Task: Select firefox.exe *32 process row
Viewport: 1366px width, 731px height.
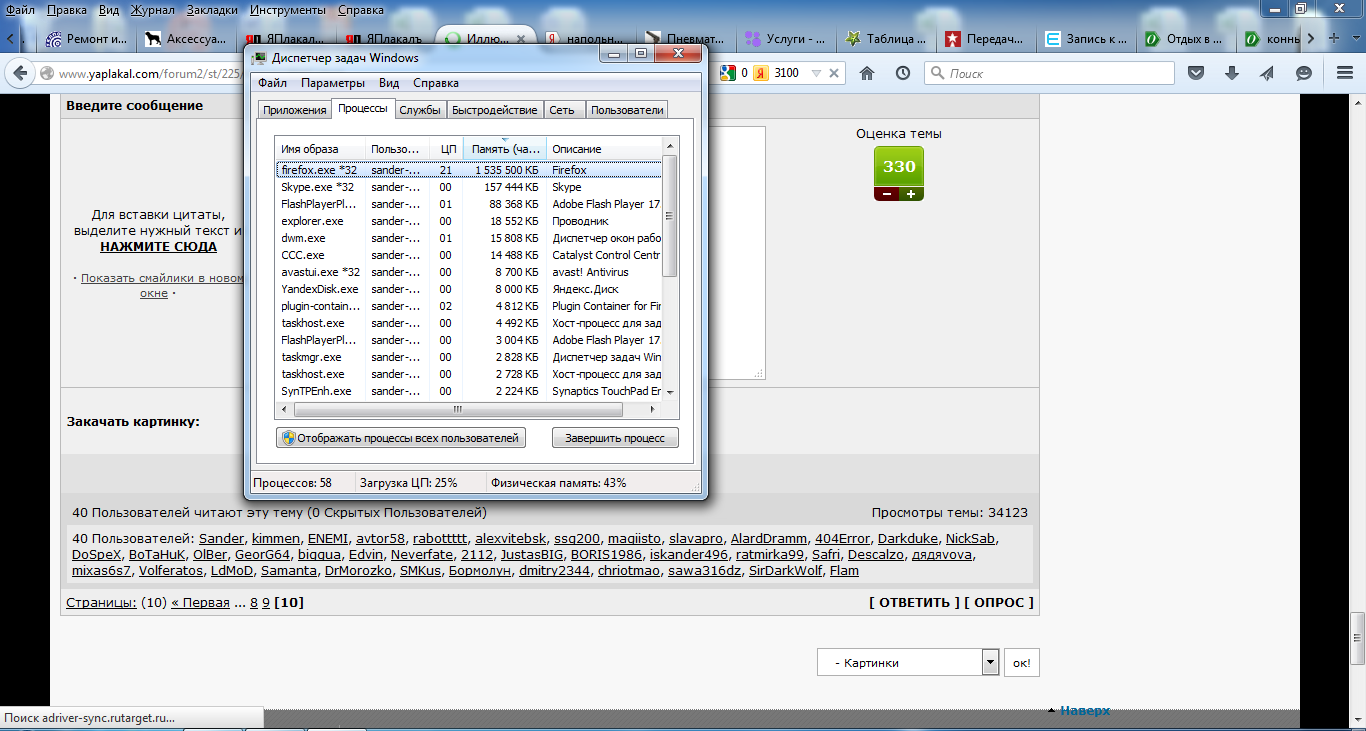Action: coord(469,170)
